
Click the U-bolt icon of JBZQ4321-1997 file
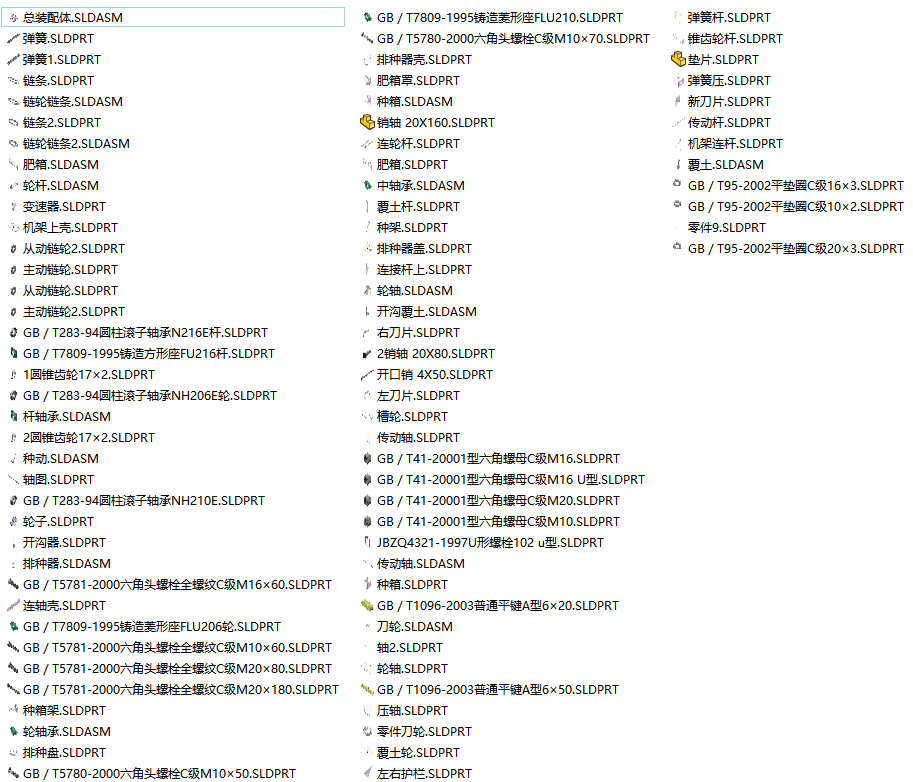[367, 542]
